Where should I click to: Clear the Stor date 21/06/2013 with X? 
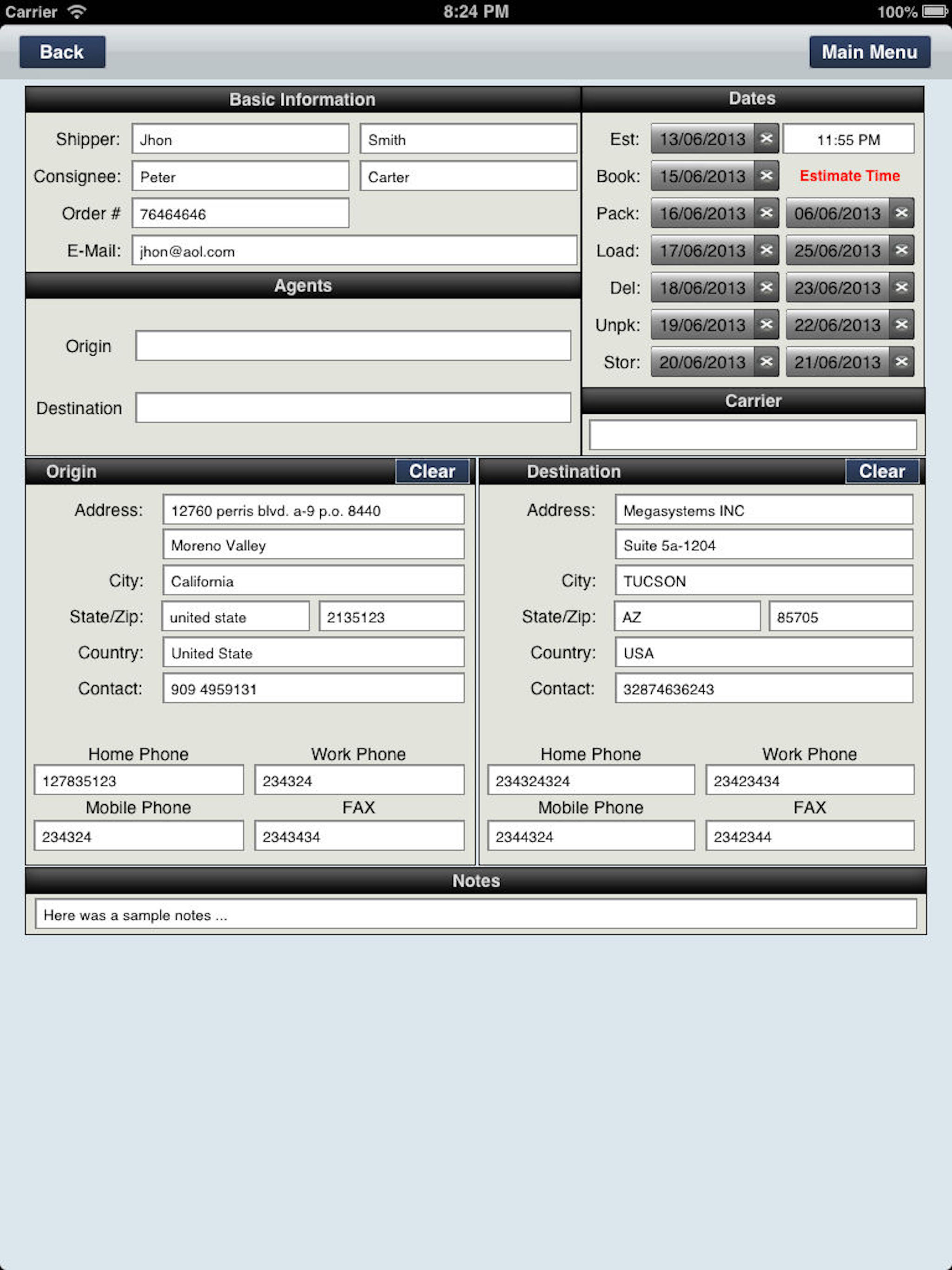pyautogui.click(x=901, y=362)
